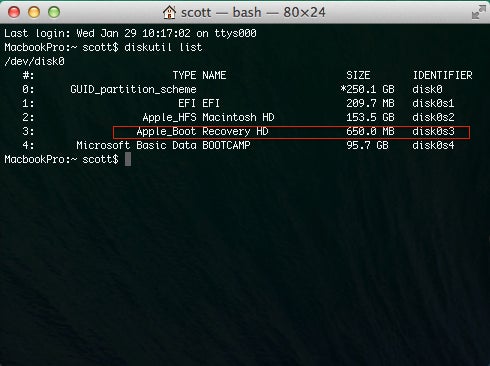Click the "/dev/disk0" line
490x366 pixels.
click(34, 61)
